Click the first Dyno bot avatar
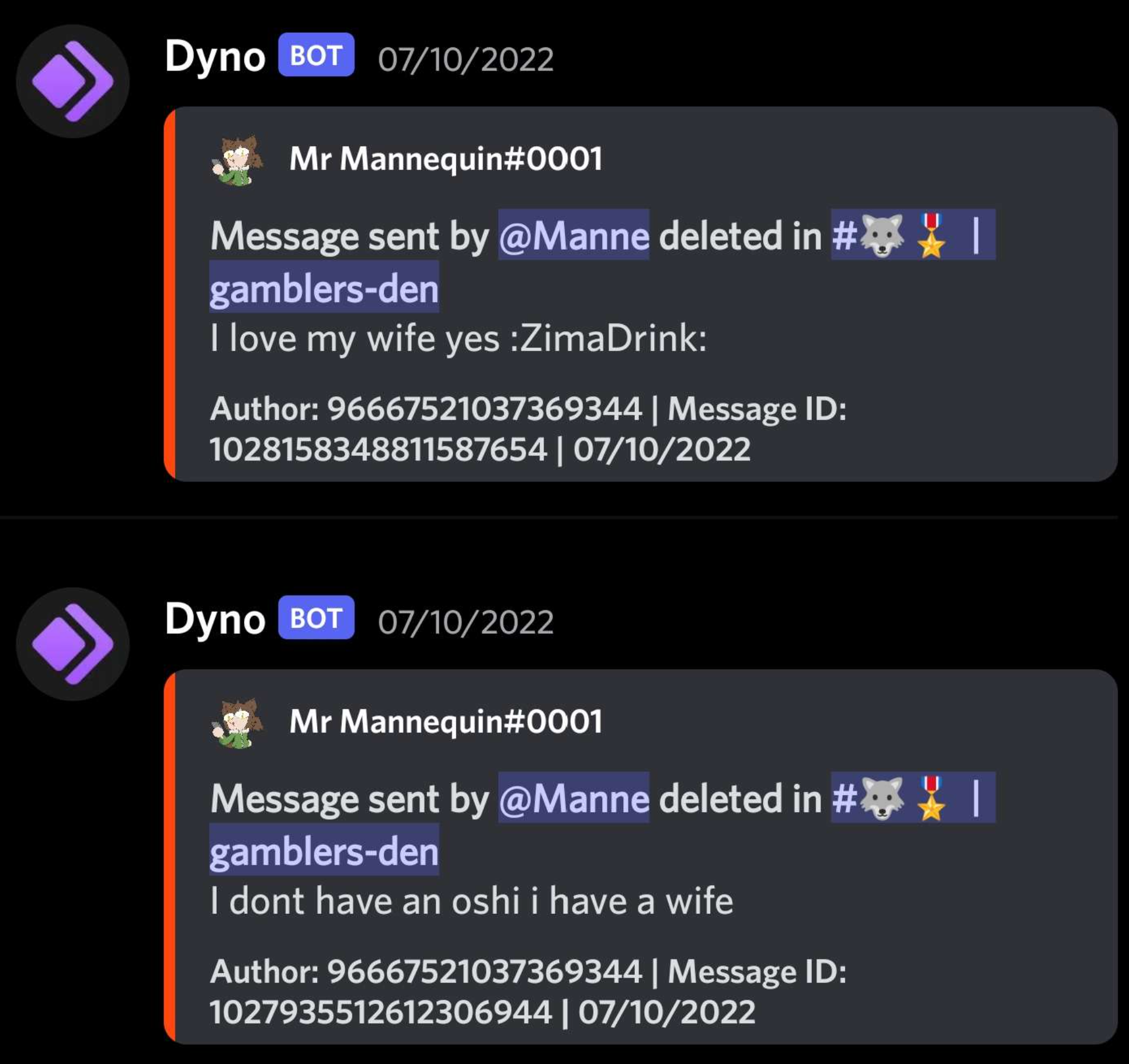The height and width of the screenshot is (1064, 1129). (x=73, y=81)
